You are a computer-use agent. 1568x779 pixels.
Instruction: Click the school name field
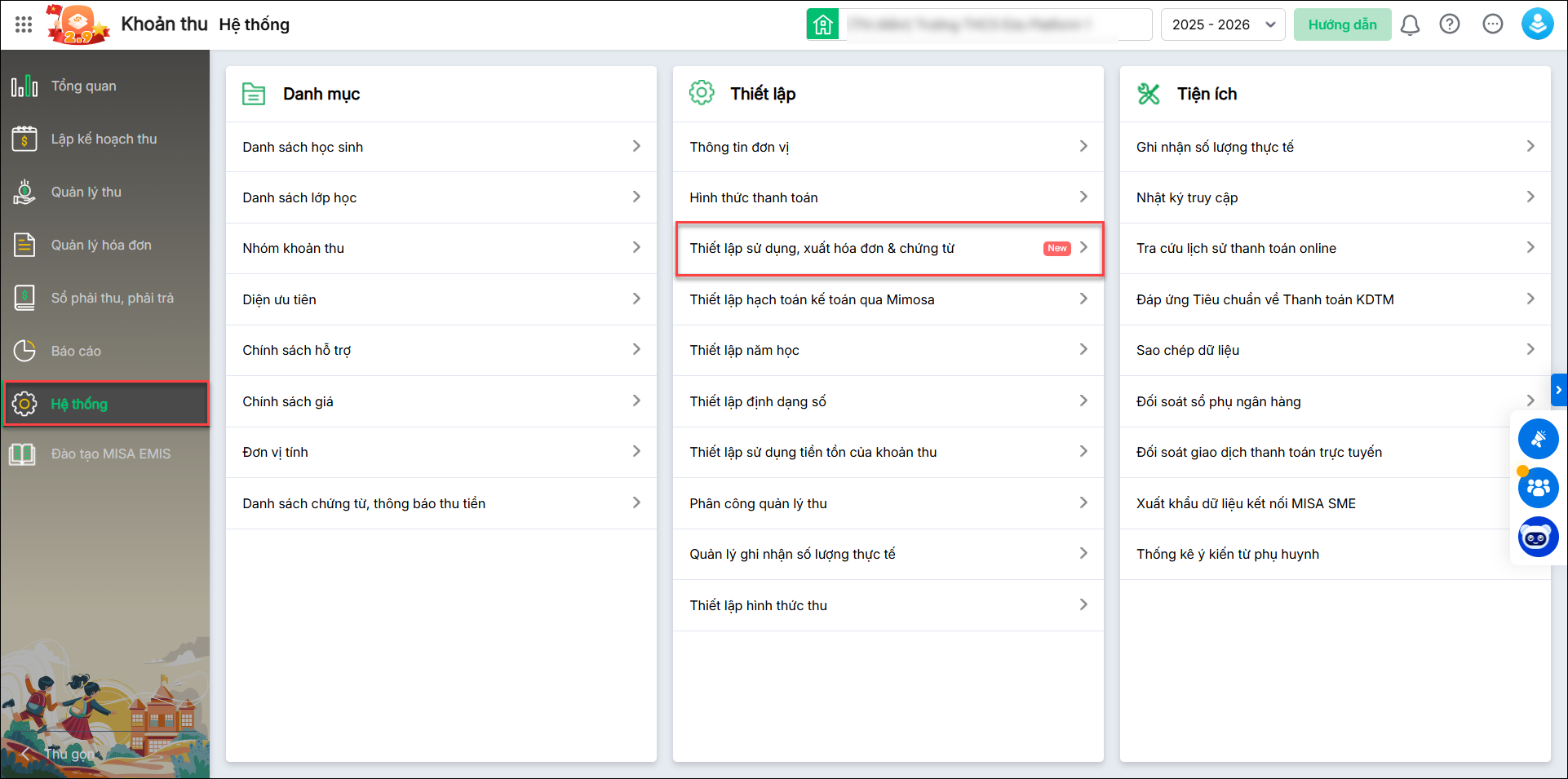coord(995,24)
